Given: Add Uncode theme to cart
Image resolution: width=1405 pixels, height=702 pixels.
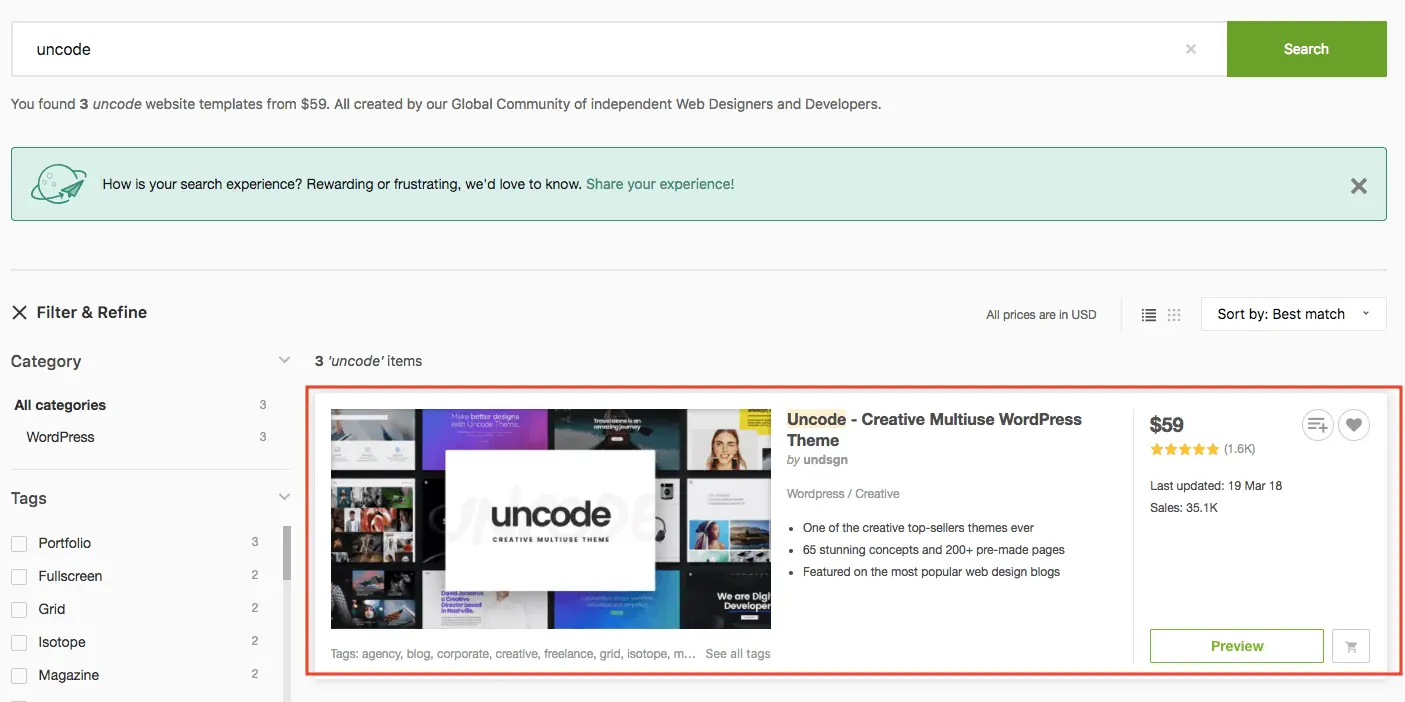Looking at the screenshot, I should coord(1351,646).
